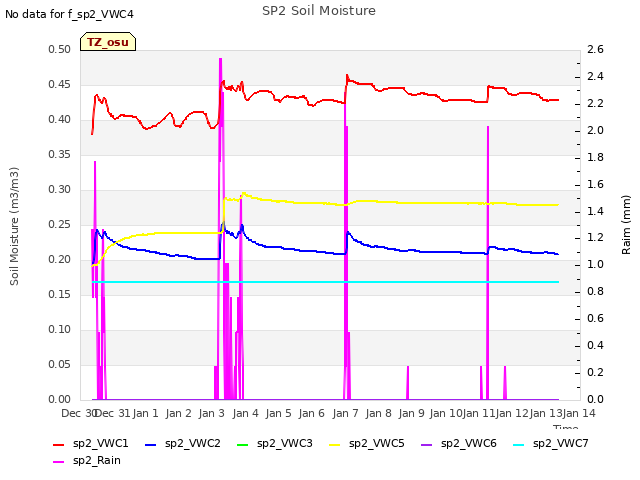Screen dimensions: 640x480
Task: Click the Jan 1 x-axis tick label
Action: (145, 413)
